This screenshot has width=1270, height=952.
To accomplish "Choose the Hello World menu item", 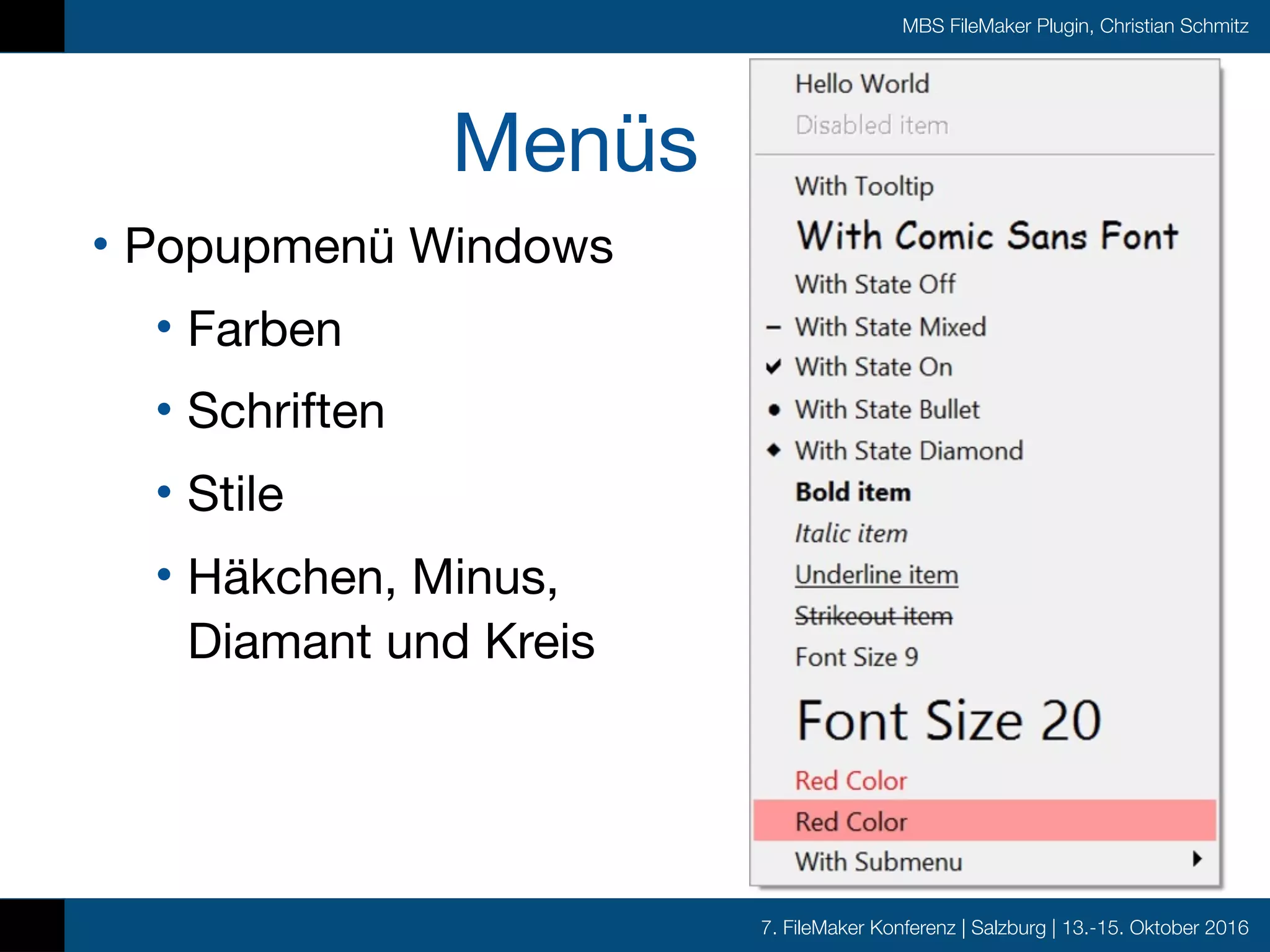I will coord(862,84).
